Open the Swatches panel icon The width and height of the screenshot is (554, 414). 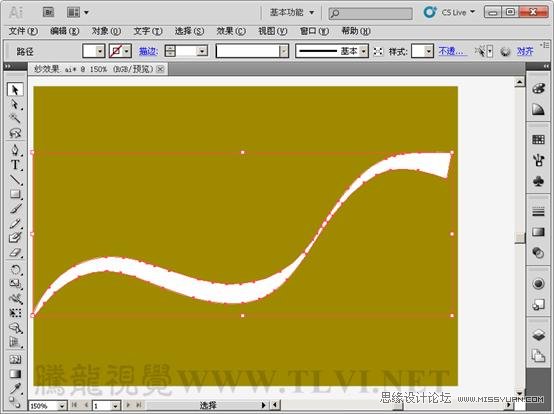(538, 140)
